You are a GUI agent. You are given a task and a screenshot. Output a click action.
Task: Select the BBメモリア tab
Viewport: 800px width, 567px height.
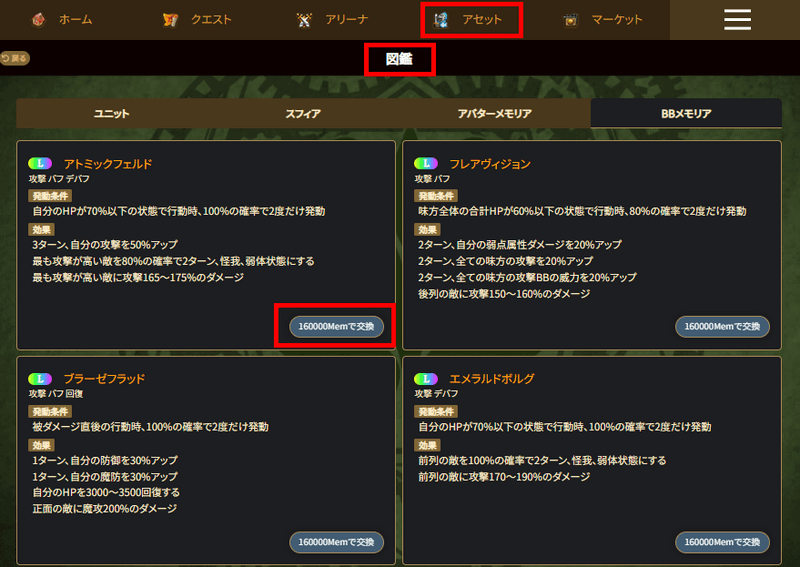(x=686, y=113)
